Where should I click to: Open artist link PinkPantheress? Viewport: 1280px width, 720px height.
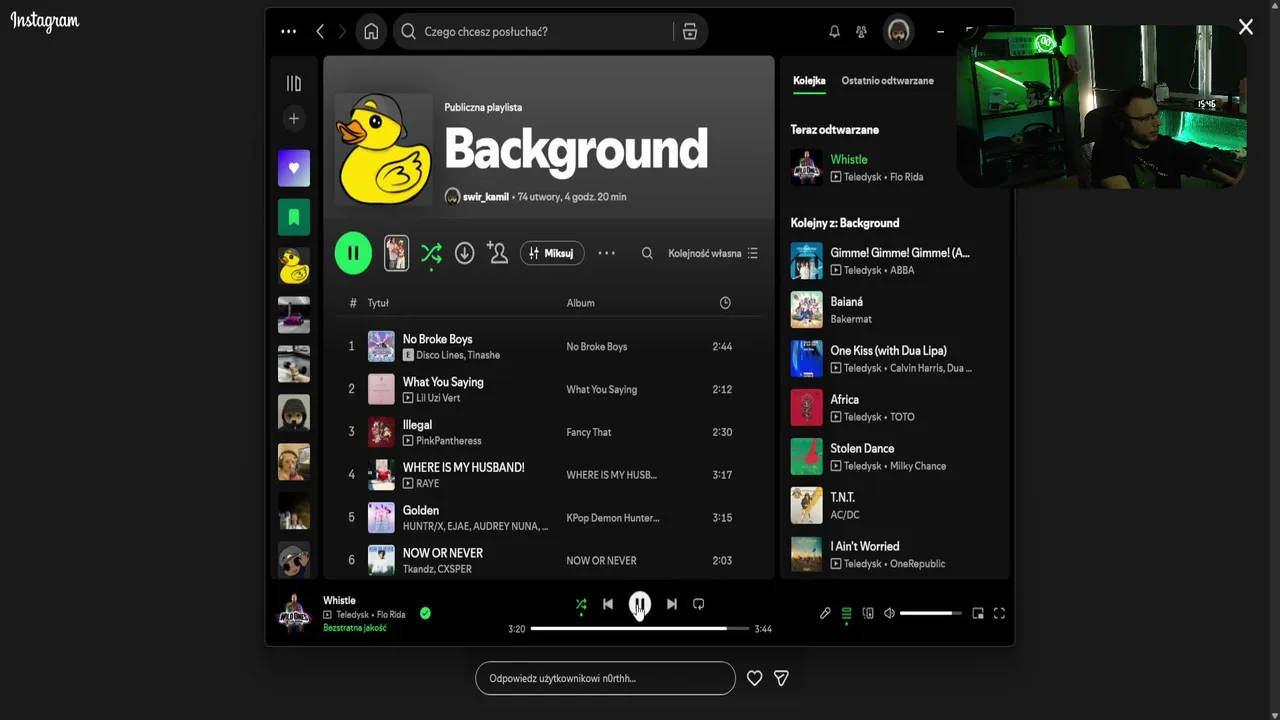pyautogui.click(x=448, y=441)
